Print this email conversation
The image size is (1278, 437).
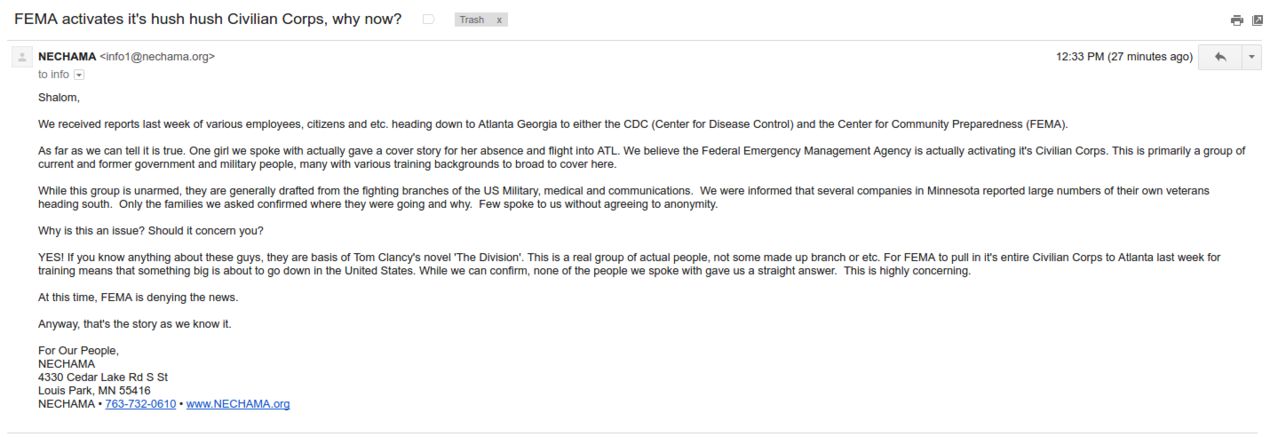1237,20
